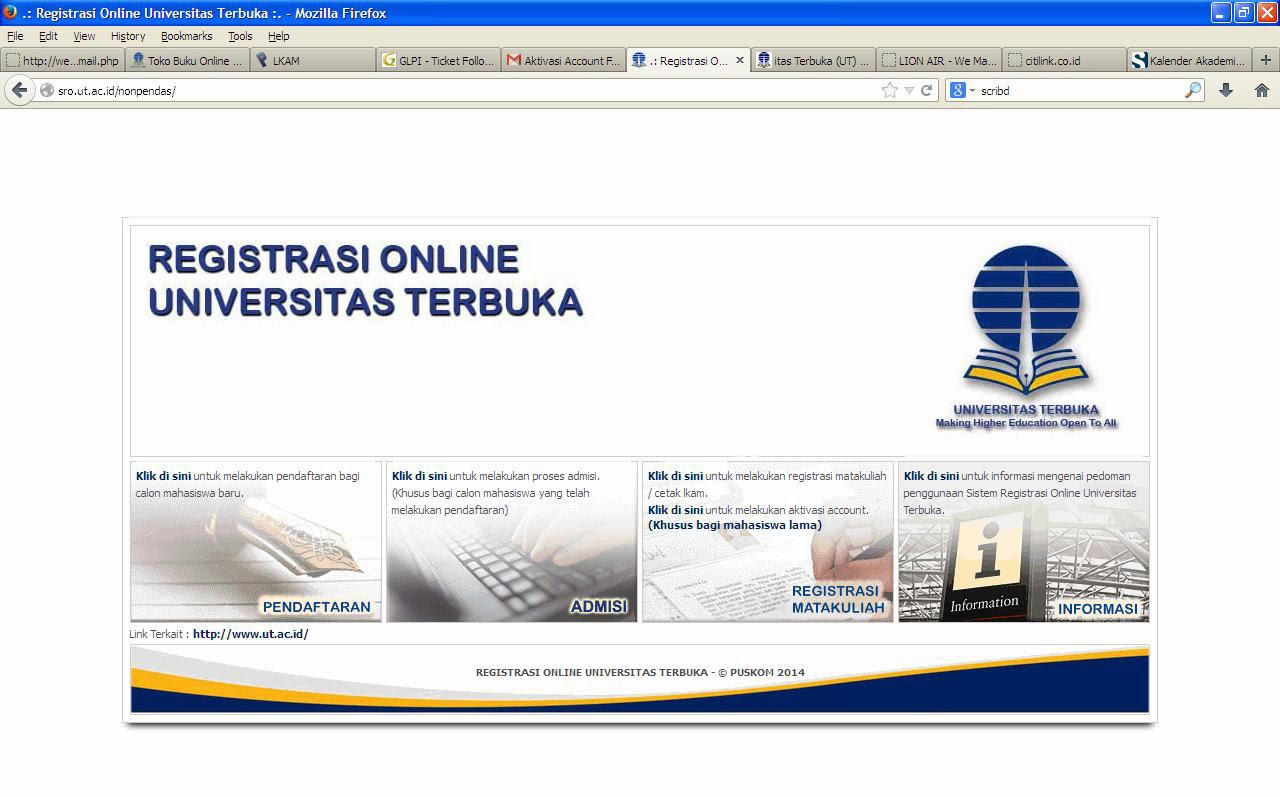
Task: Open the View menu
Action: pyautogui.click(x=84, y=36)
